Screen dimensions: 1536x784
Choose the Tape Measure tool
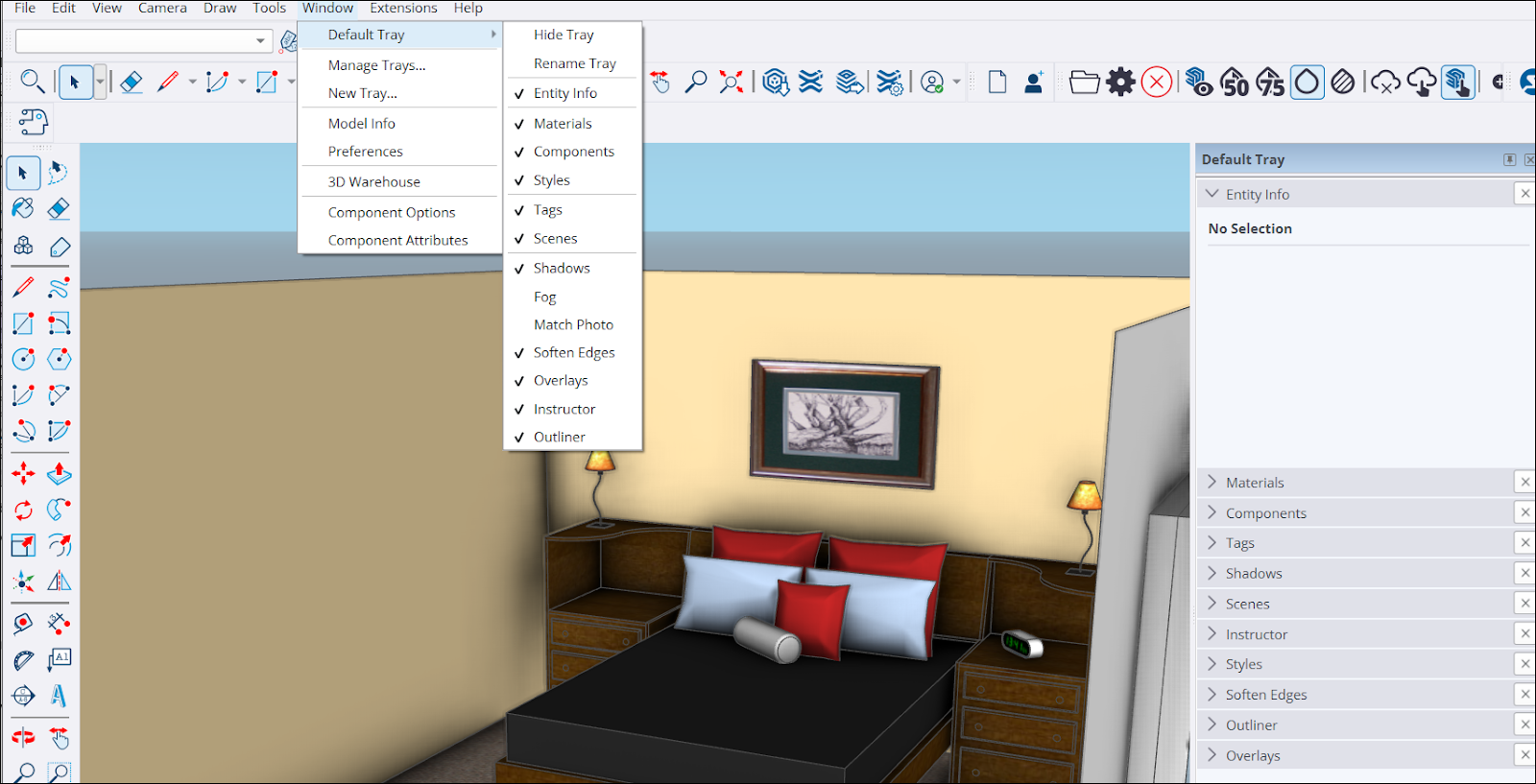(x=23, y=624)
